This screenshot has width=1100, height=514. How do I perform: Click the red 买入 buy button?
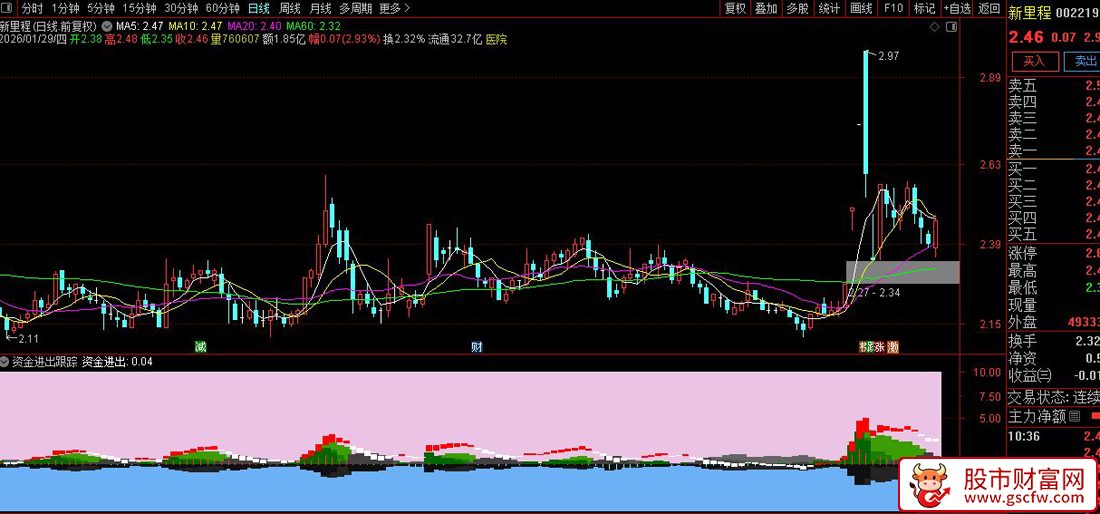click(1034, 61)
